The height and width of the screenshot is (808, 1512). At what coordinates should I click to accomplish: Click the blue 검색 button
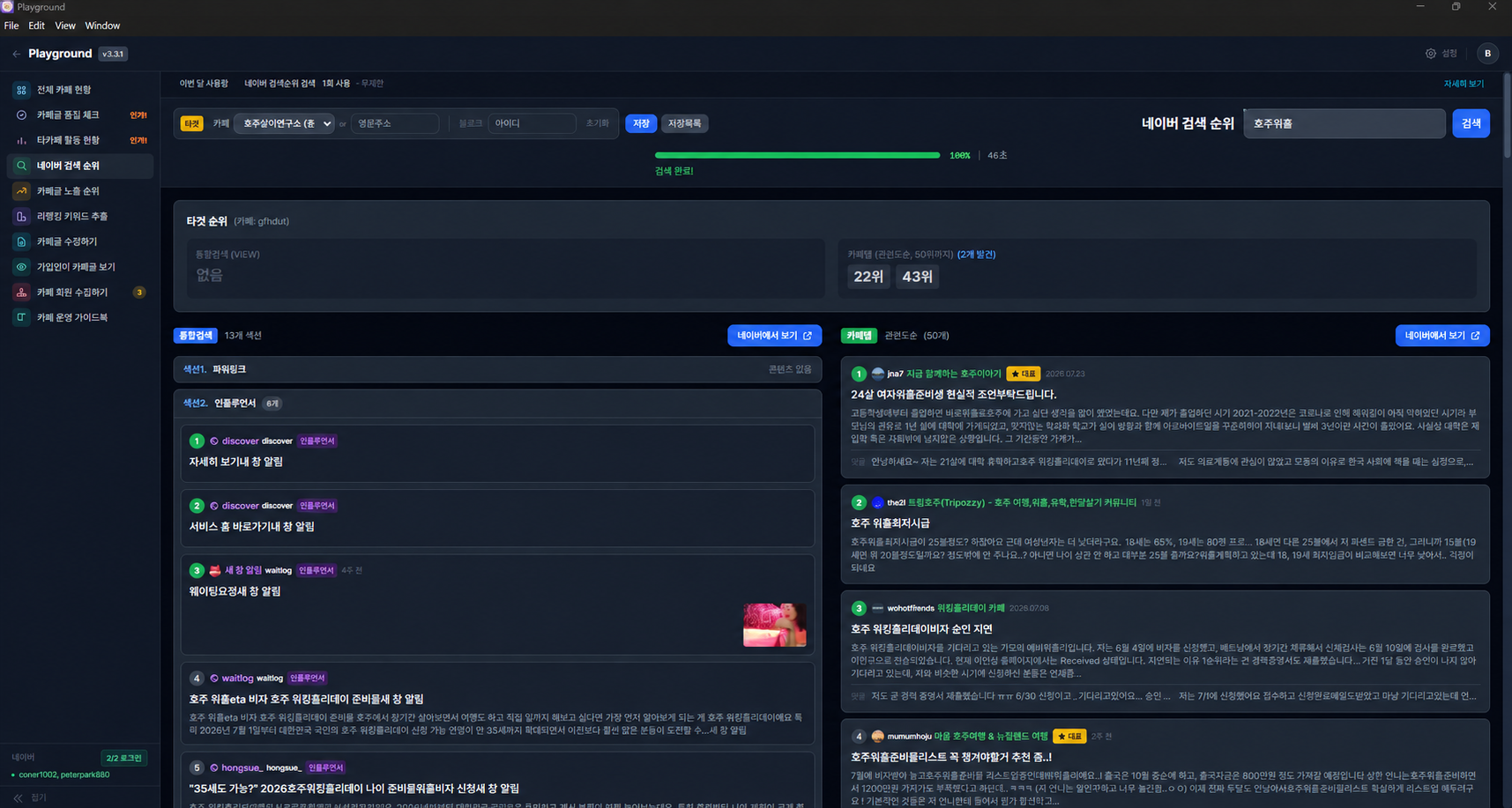click(1471, 123)
